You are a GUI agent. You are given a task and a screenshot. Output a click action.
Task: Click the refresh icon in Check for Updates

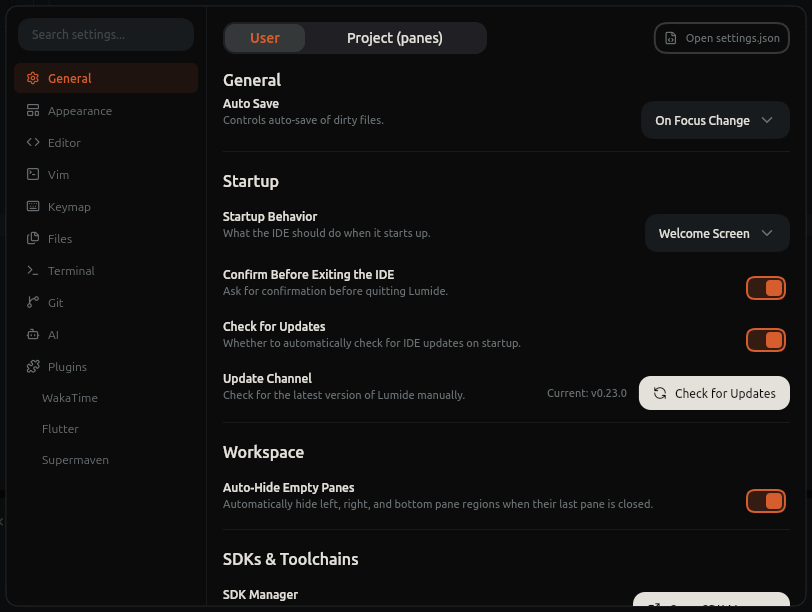(660, 393)
